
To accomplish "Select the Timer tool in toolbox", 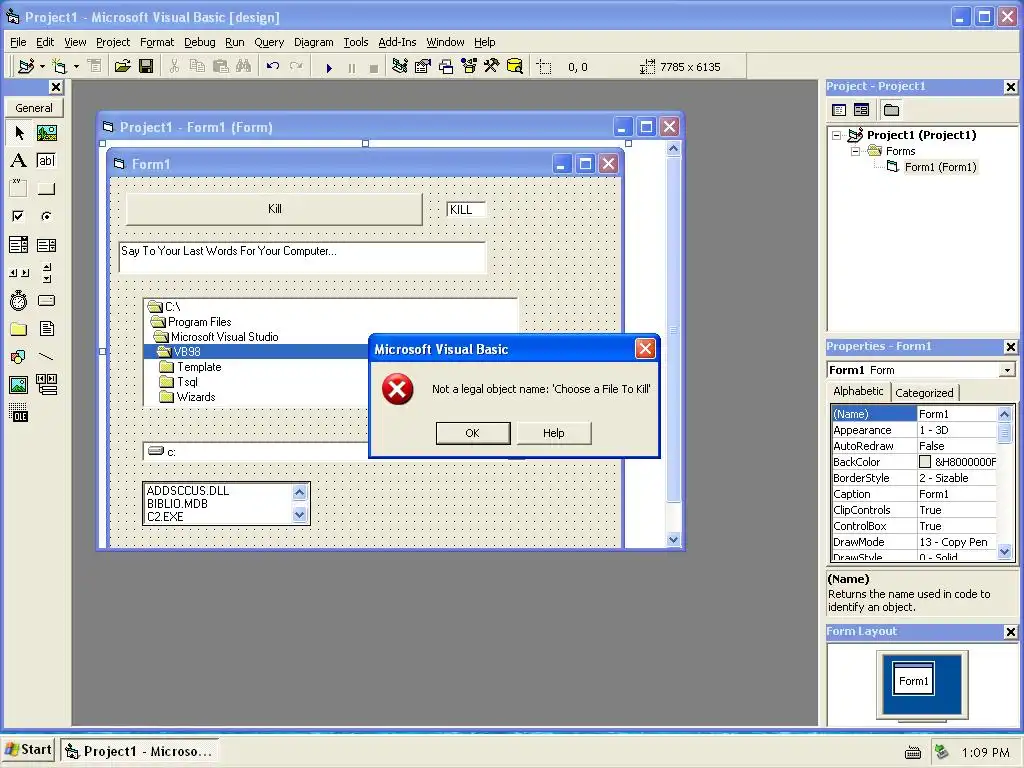I will (18, 300).
